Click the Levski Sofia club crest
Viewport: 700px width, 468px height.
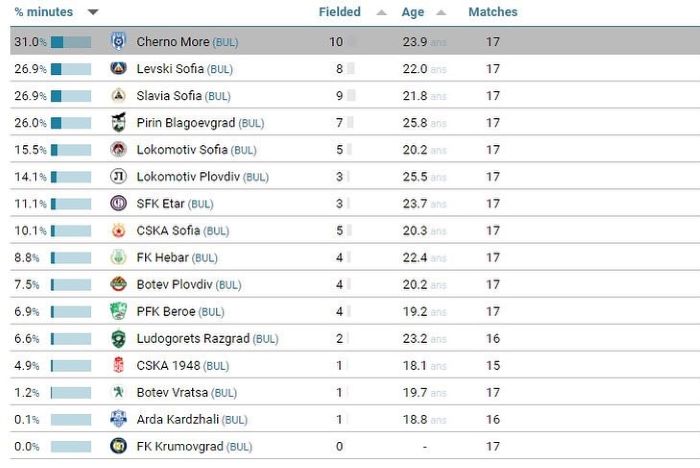point(118,68)
